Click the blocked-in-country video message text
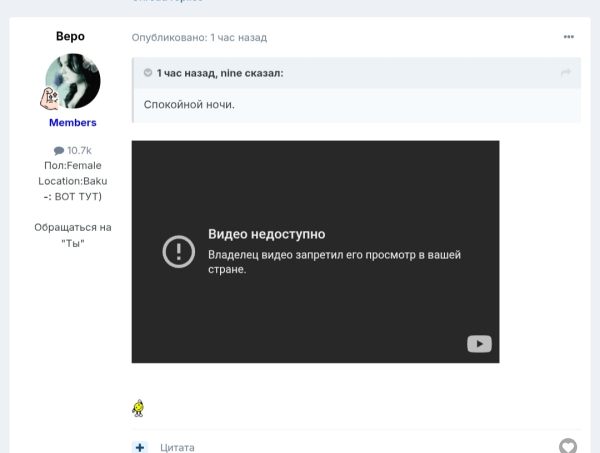The width and height of the screenshot is (600, 453). tap(334, 262)
